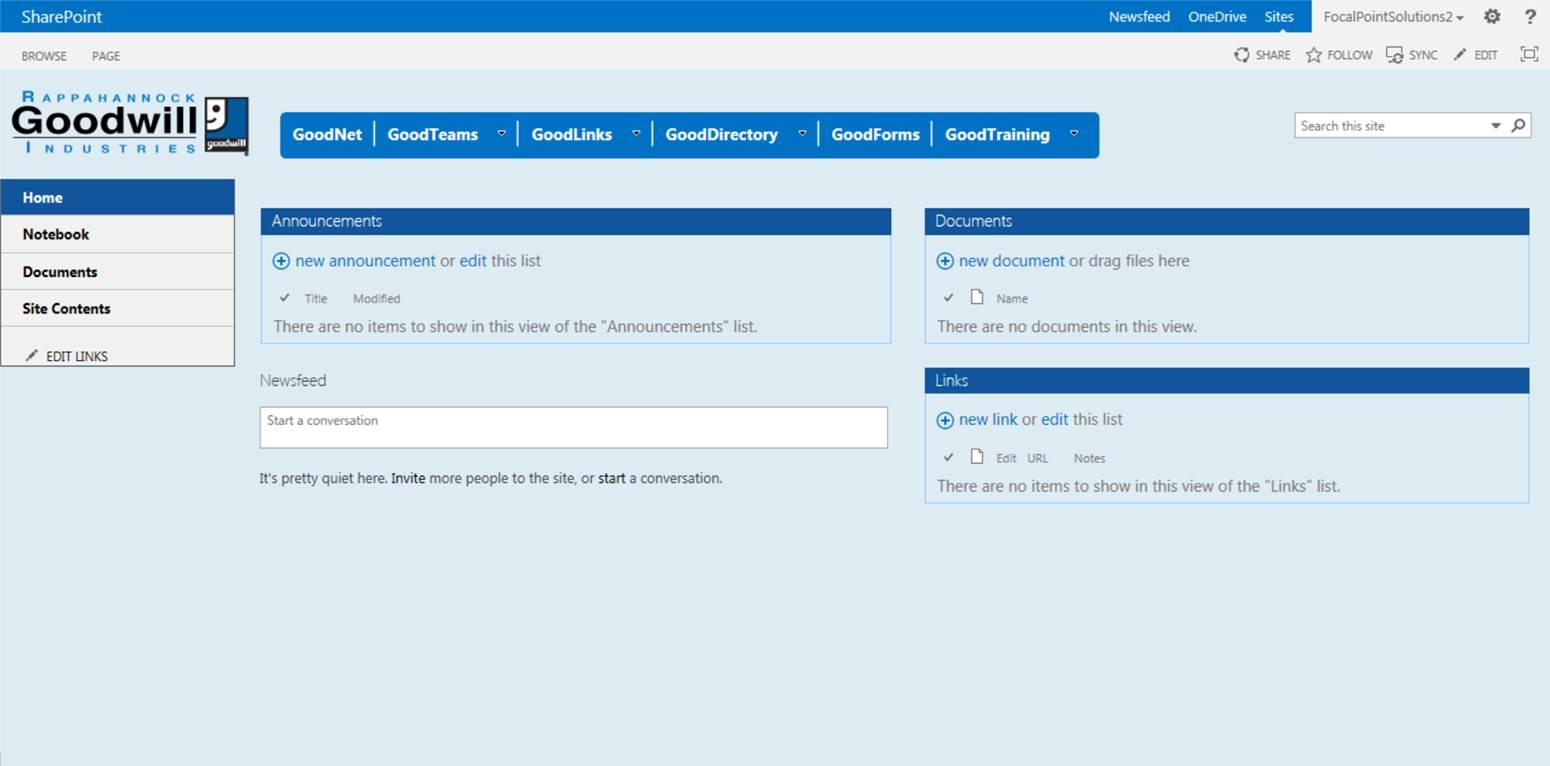Click the Documents web part title
1550x766 pixels.
click(x=974, y=221)
